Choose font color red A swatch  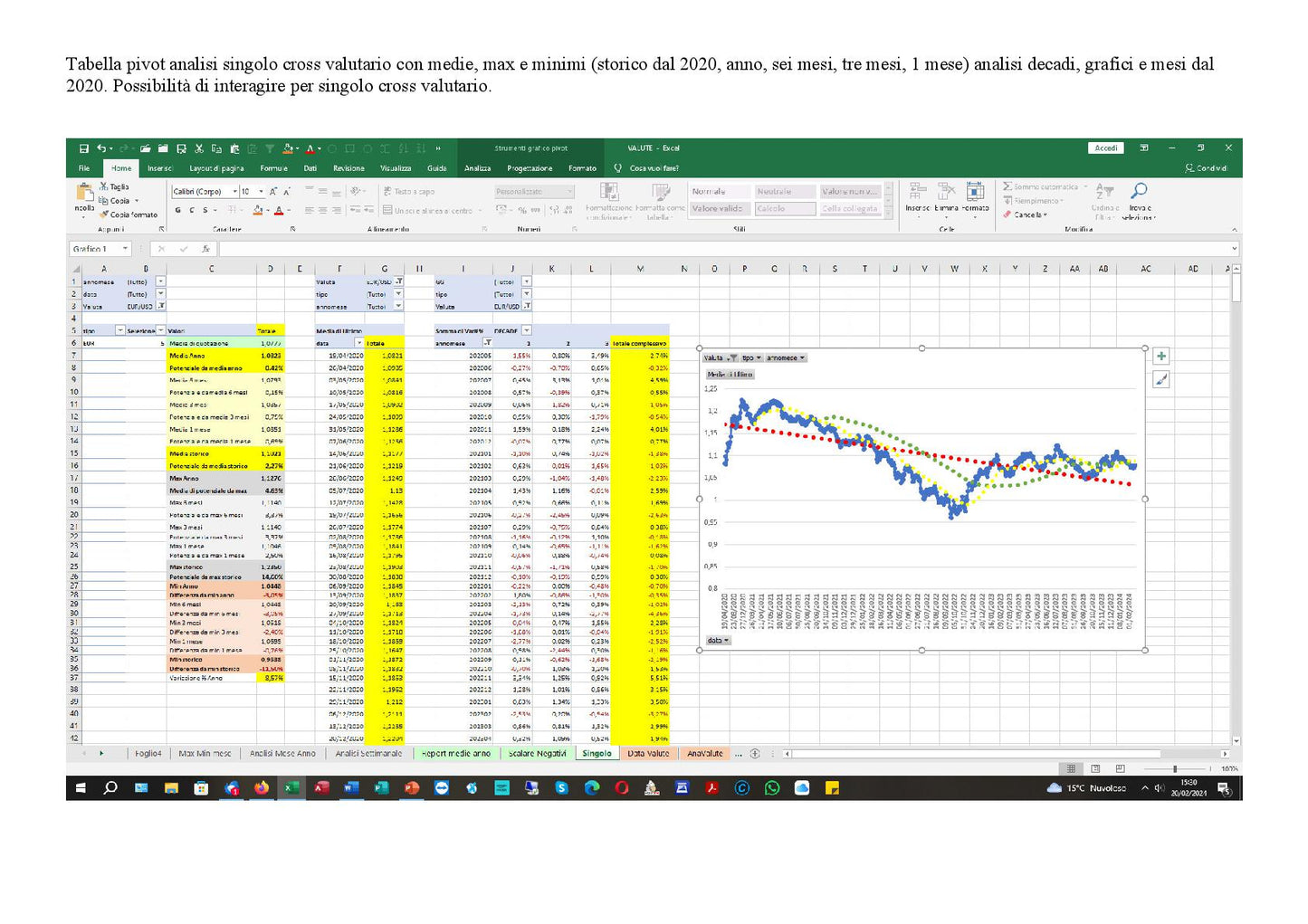278,210
